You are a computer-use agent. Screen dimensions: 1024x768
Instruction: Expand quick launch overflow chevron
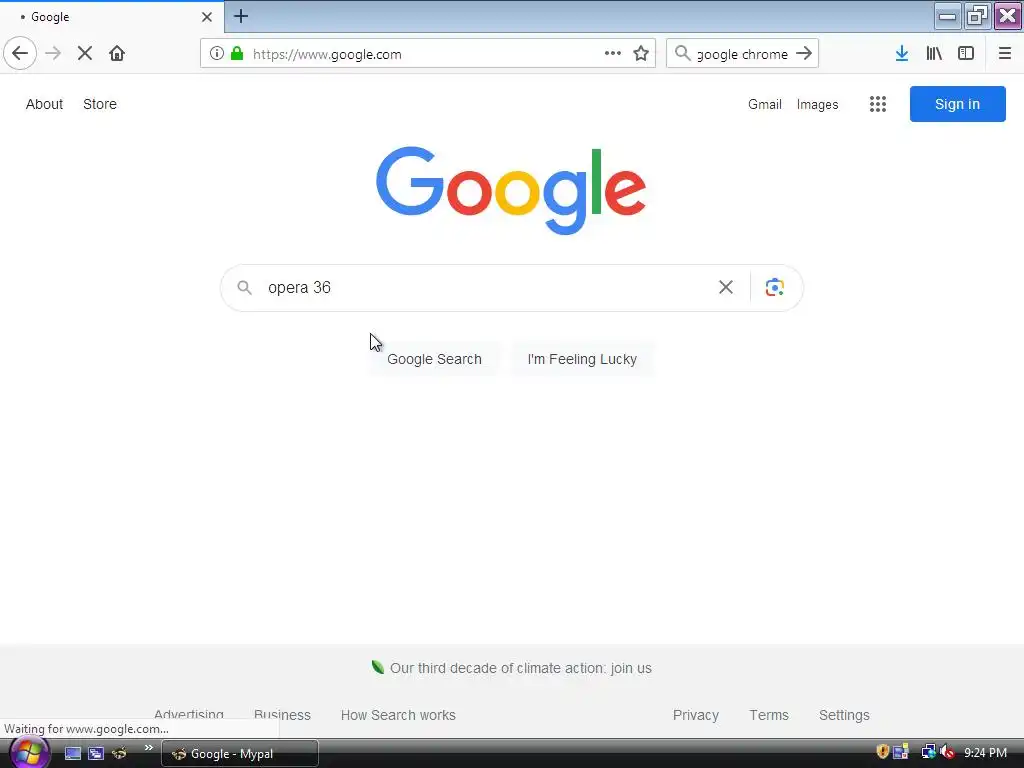(149, 748)
